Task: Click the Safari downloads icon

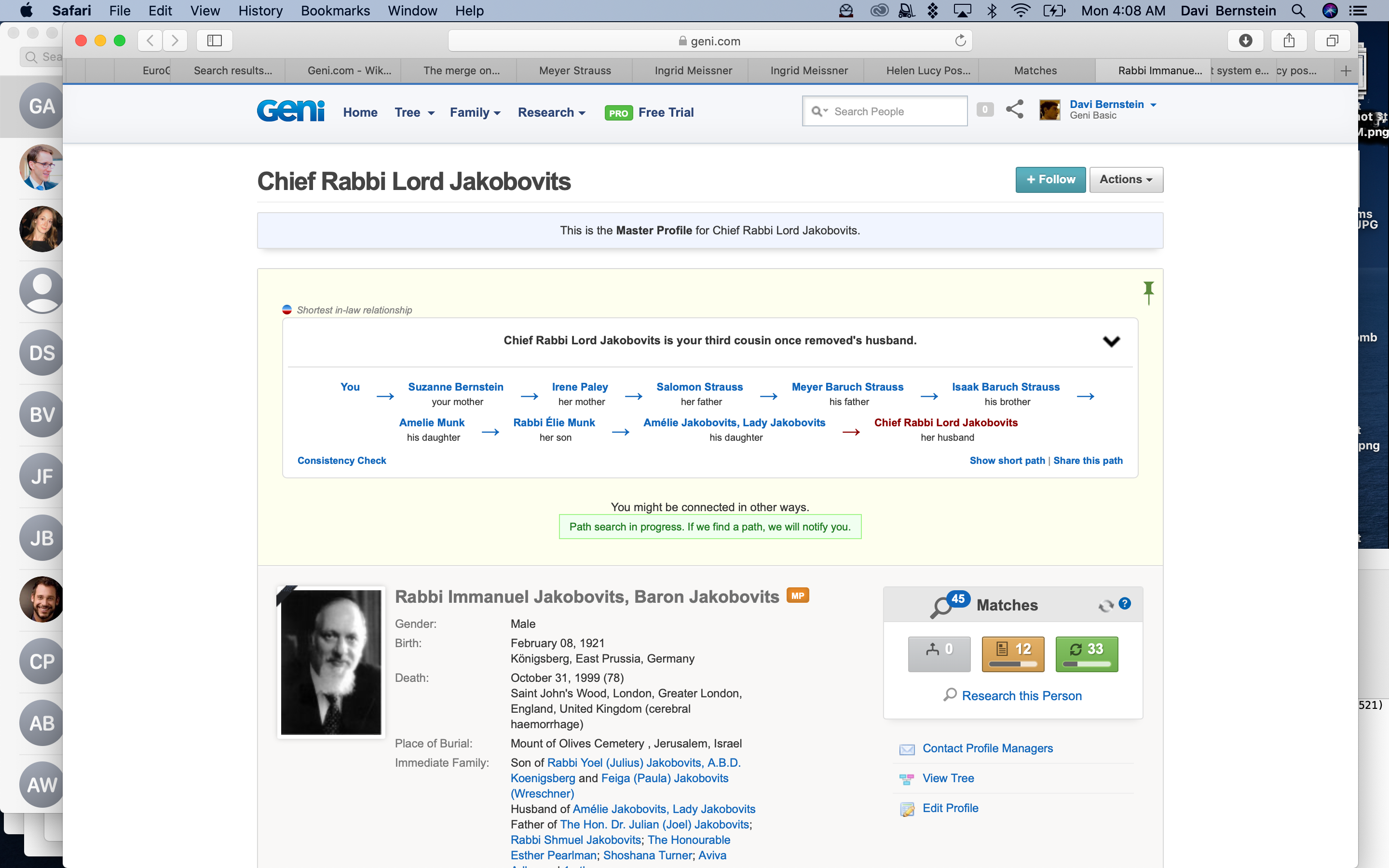Action: point(1245,40)
